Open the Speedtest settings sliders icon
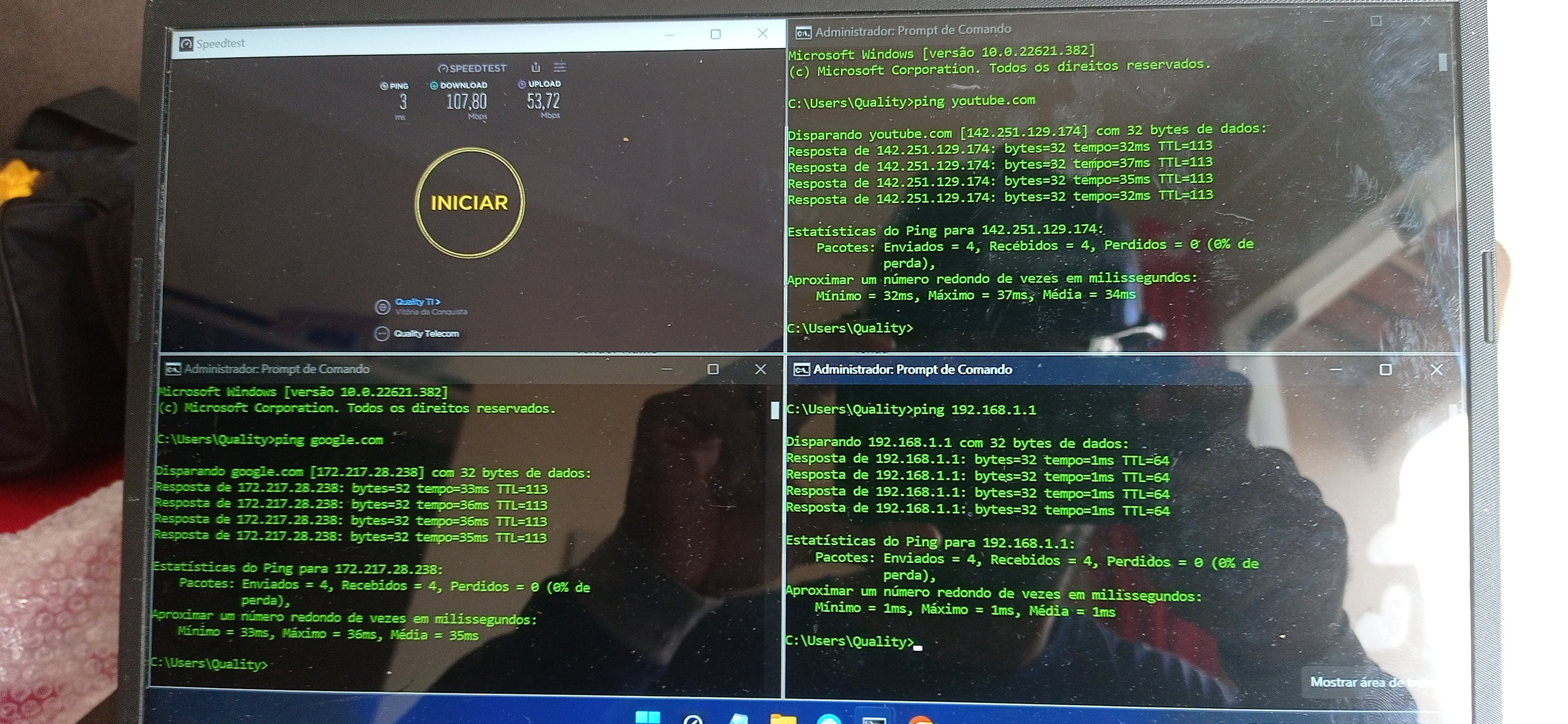The image size is (1568, 724). [x=559, y=67]
